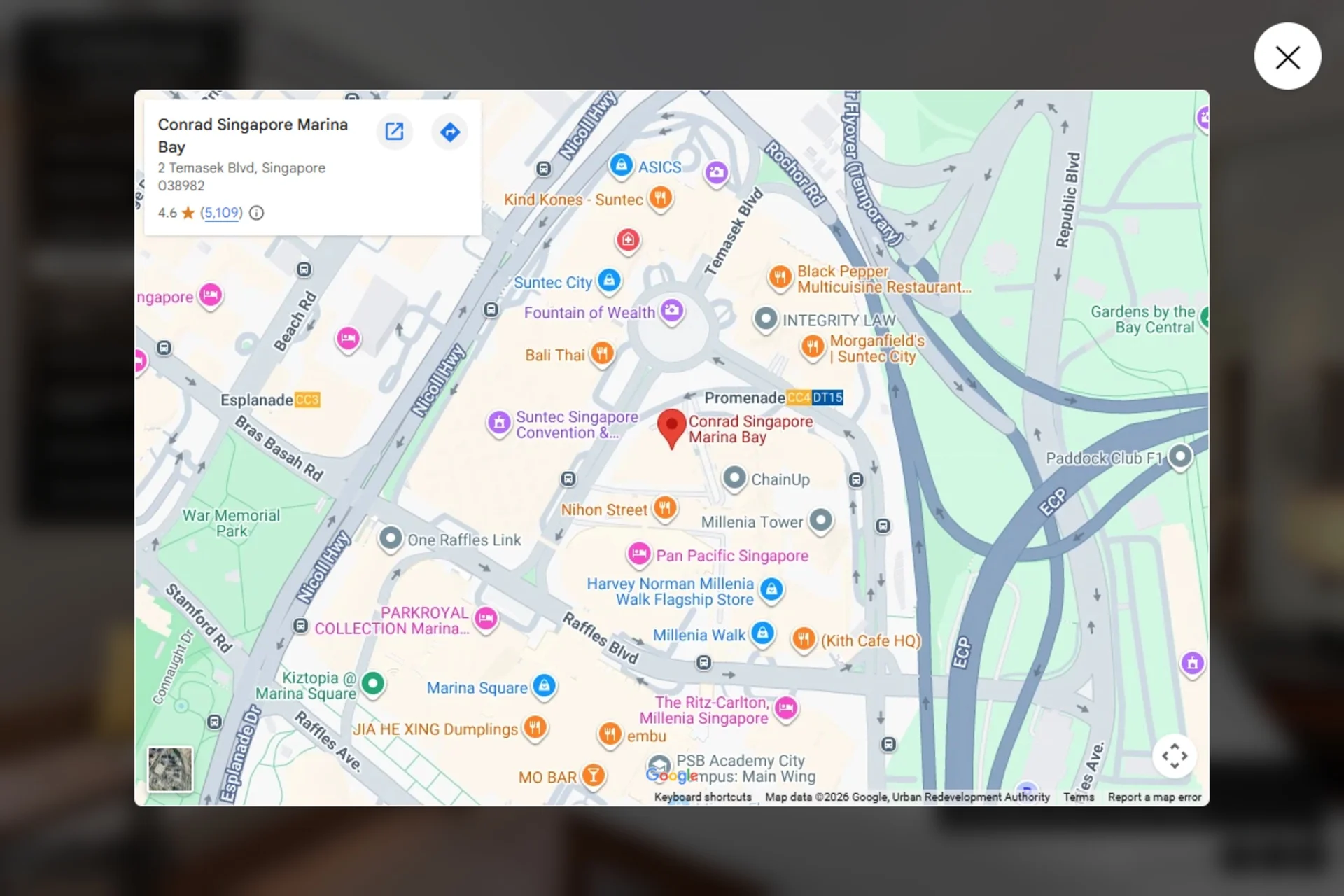Click the Gardens by the Bay Central label
The image size is (1344, 896).
click(1142, 320)
